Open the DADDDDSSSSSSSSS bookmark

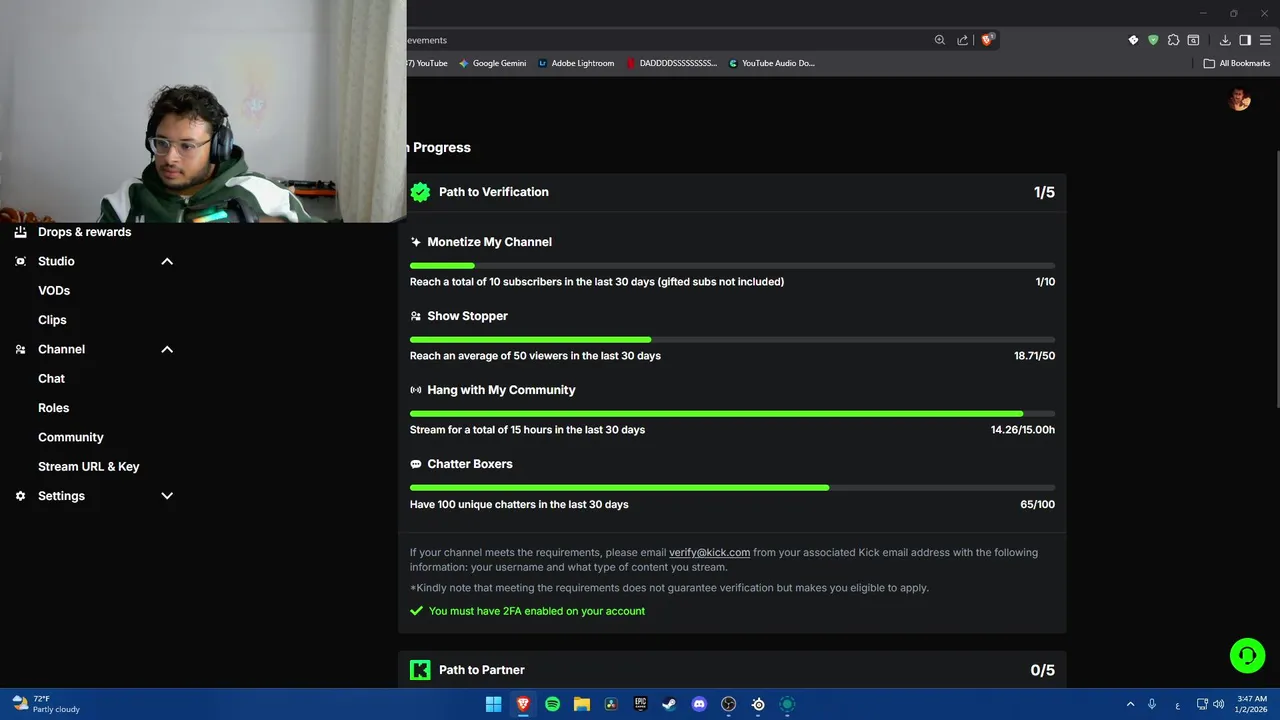[x=672, y=63]
